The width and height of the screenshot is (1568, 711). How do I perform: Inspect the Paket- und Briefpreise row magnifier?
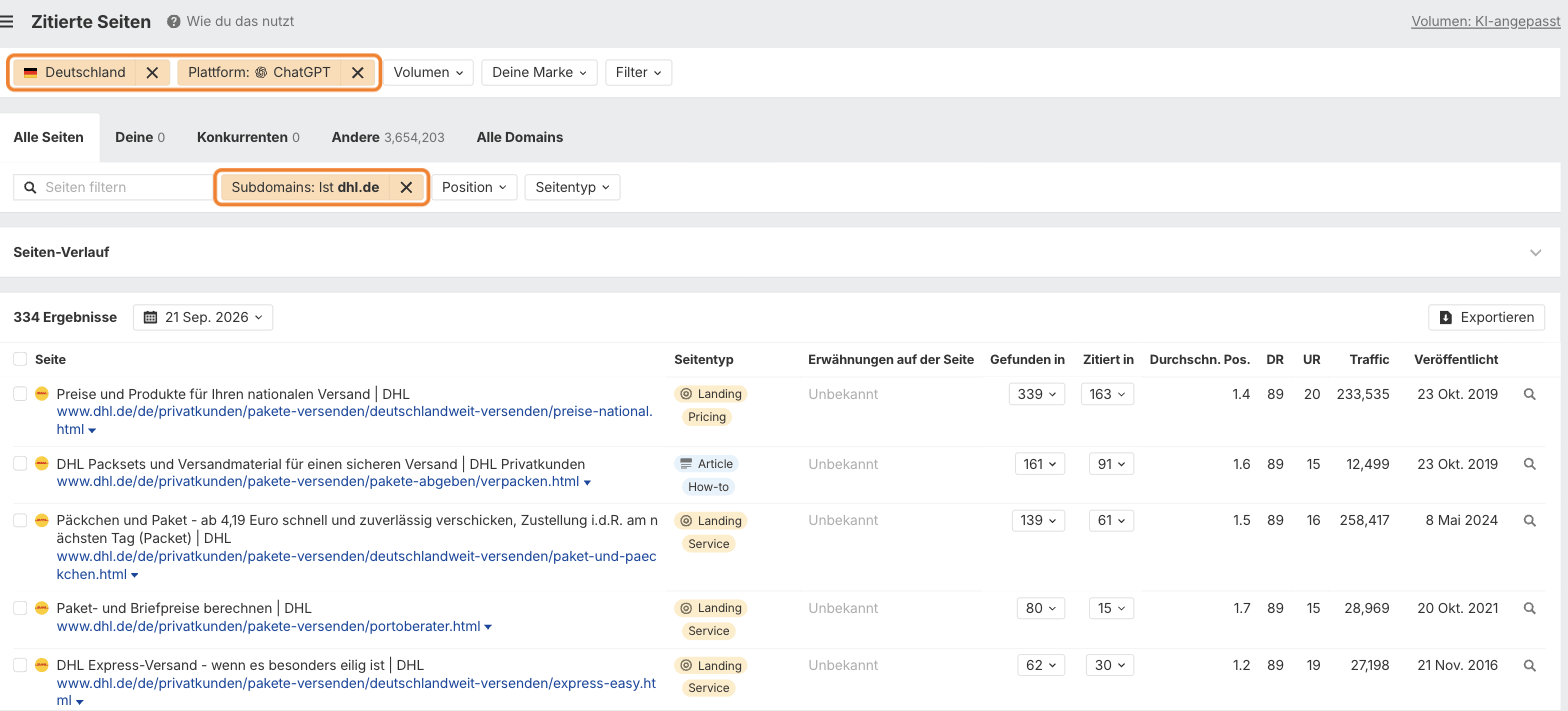[1529, 608]
